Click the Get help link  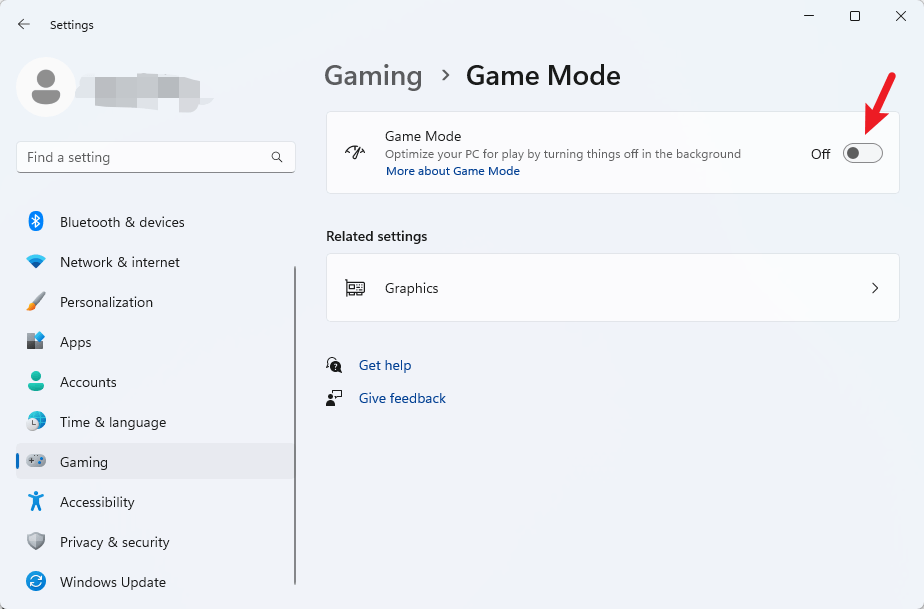(385, 365)
